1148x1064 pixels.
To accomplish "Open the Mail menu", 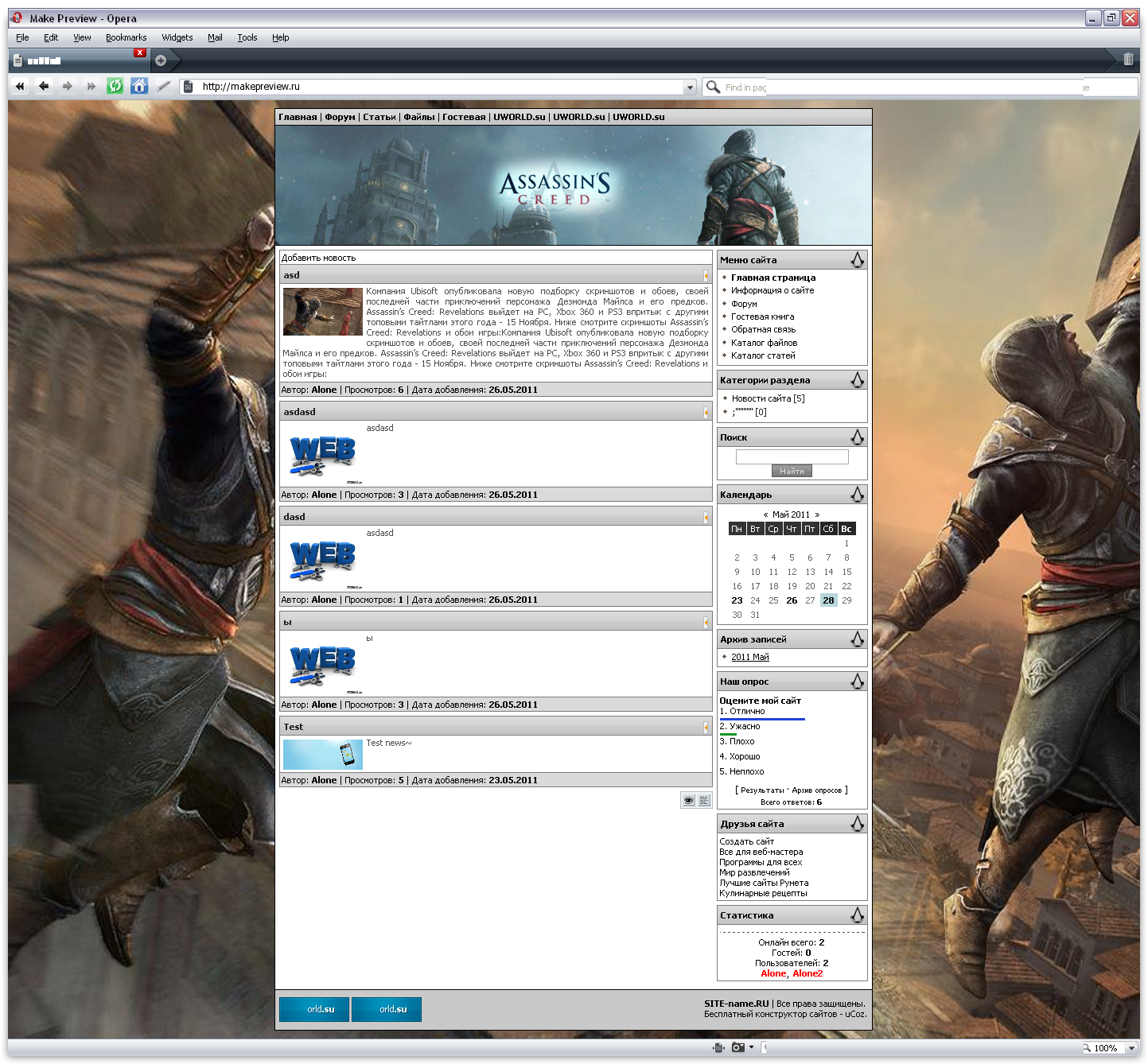I will [215, 37].
